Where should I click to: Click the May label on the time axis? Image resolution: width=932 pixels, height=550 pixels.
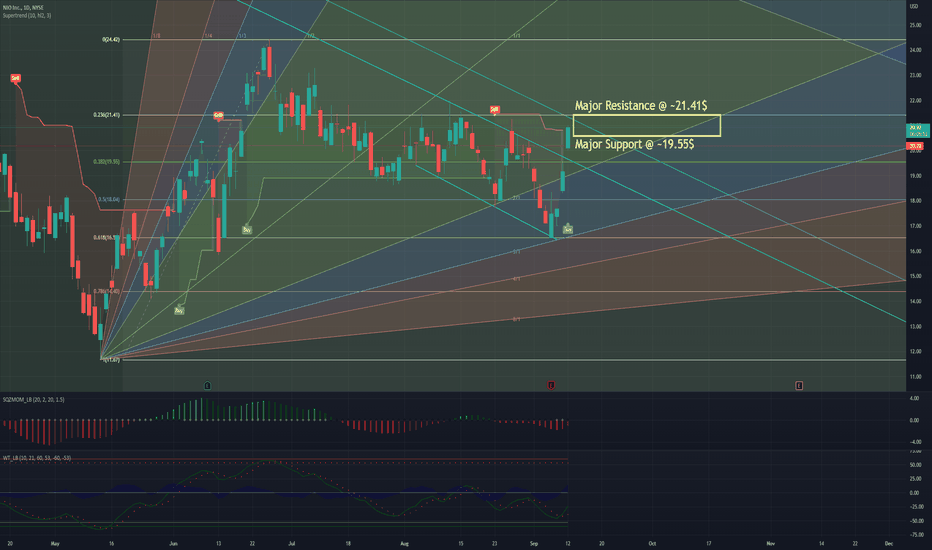(55, 543)
